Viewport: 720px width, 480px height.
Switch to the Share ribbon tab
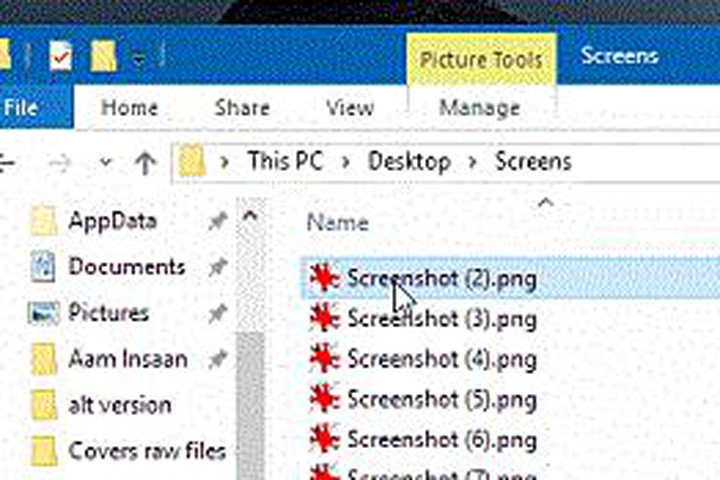(x=242, y=108)
